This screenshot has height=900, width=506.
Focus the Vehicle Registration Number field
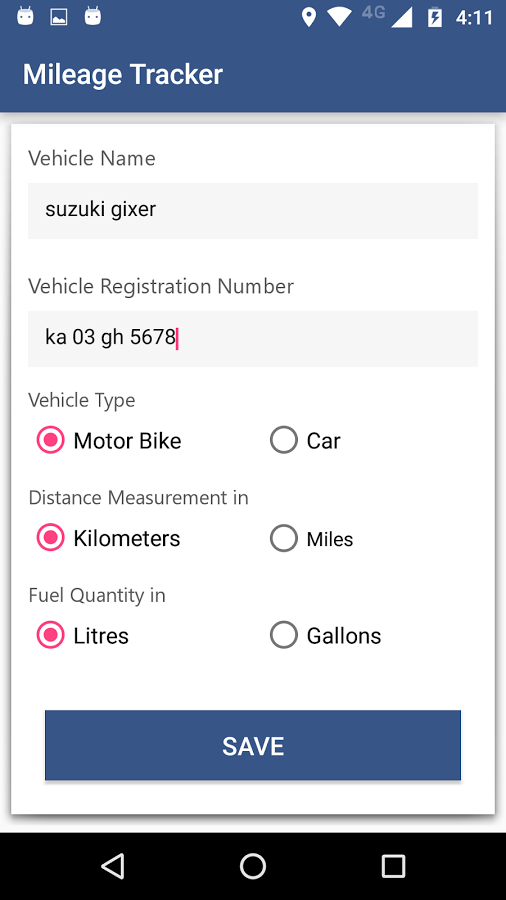point(253,339)
